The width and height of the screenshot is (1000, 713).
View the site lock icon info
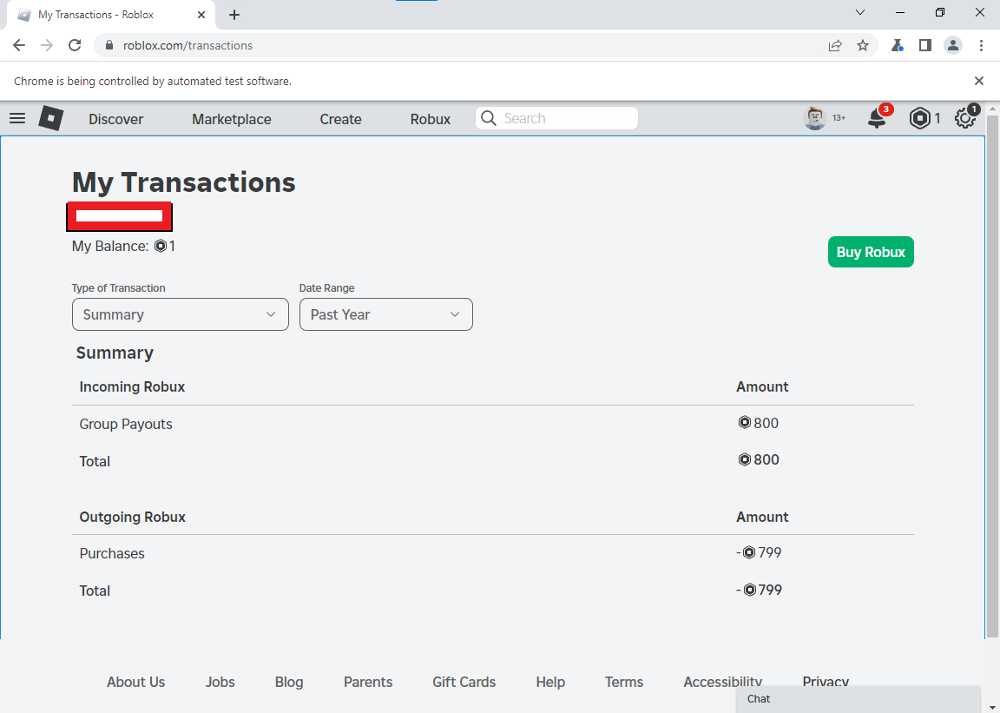[109, 45]
